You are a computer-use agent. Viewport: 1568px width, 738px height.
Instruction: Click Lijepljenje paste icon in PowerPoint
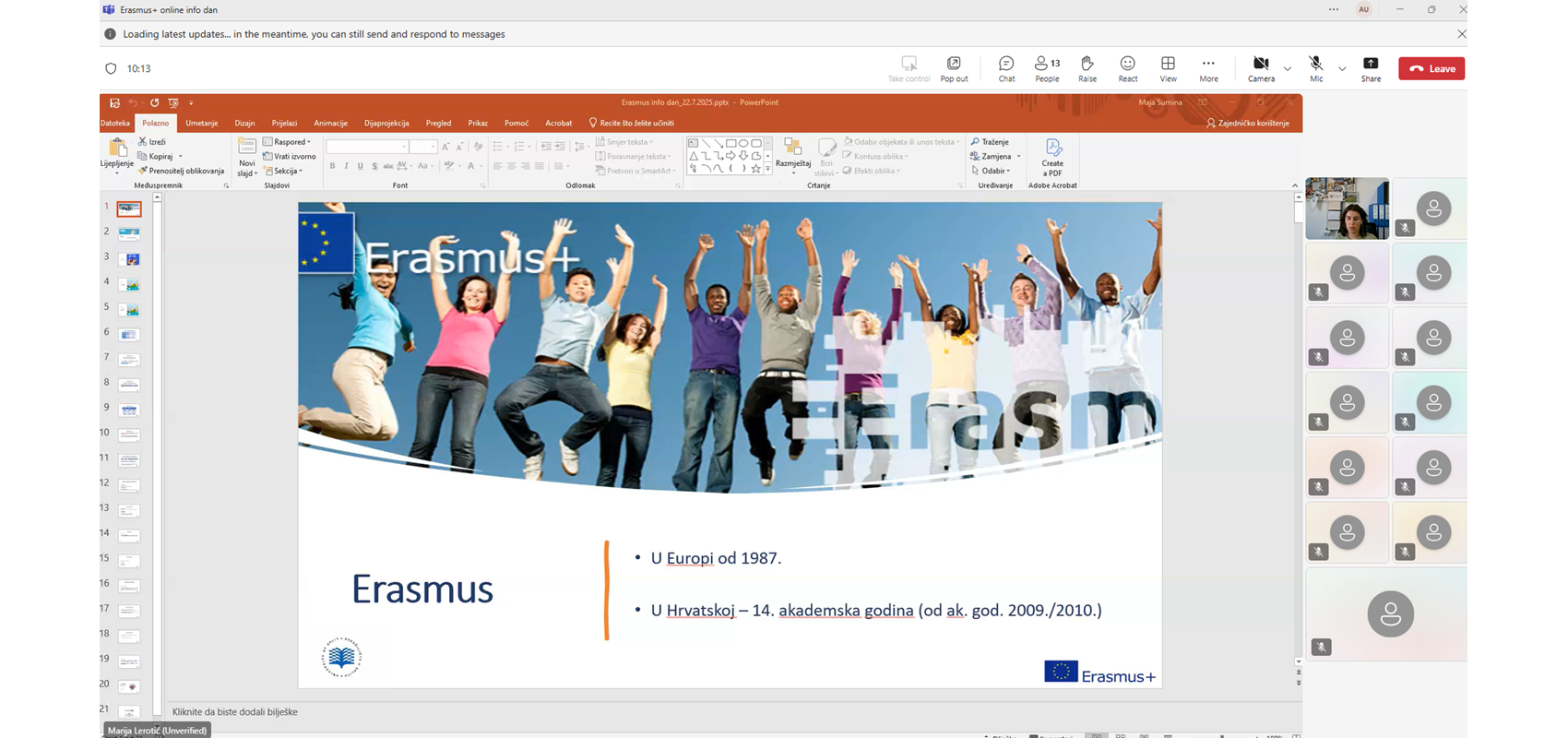pyautogui.click(x=117, y=148)
